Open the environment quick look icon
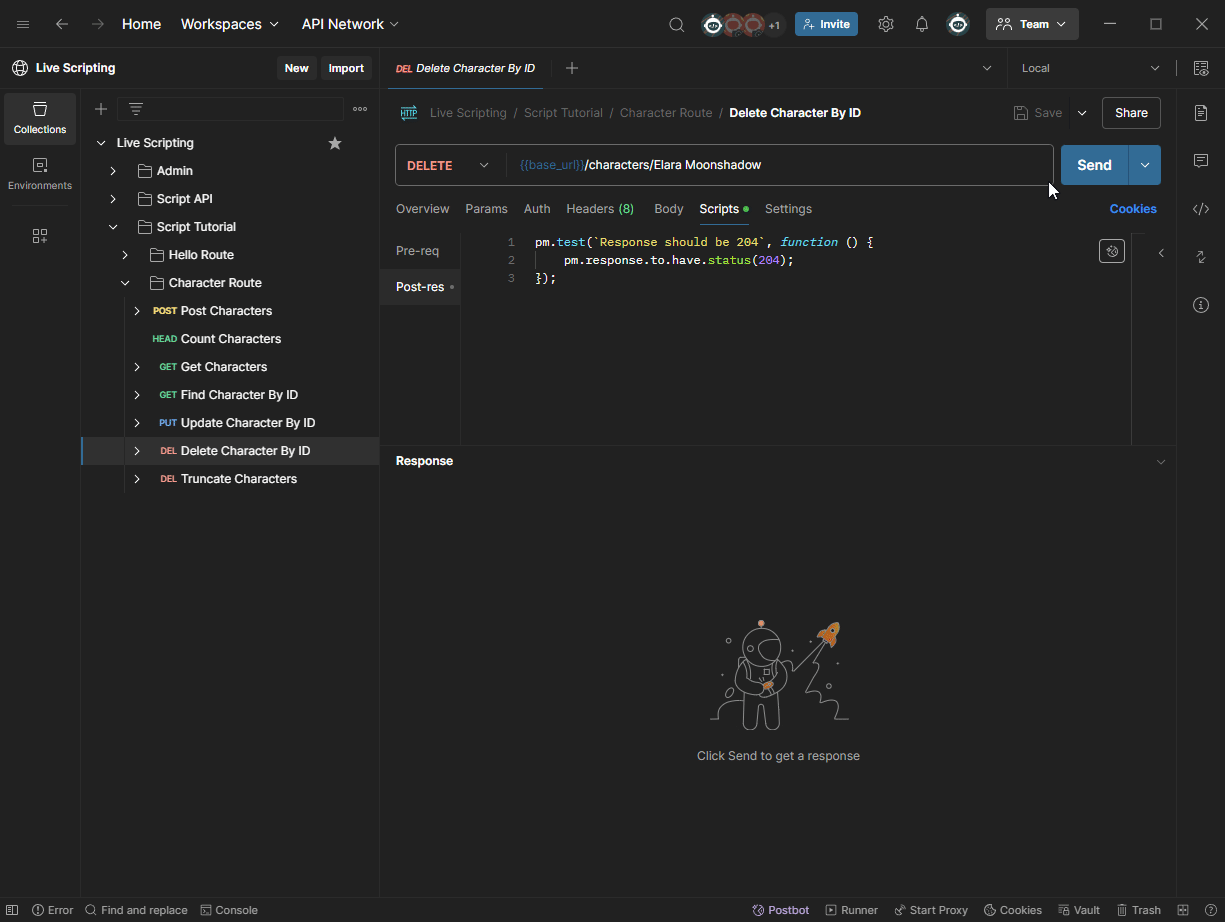Image resolution: width=1225 pixels, height=922 pixels. coord(1201,68)
